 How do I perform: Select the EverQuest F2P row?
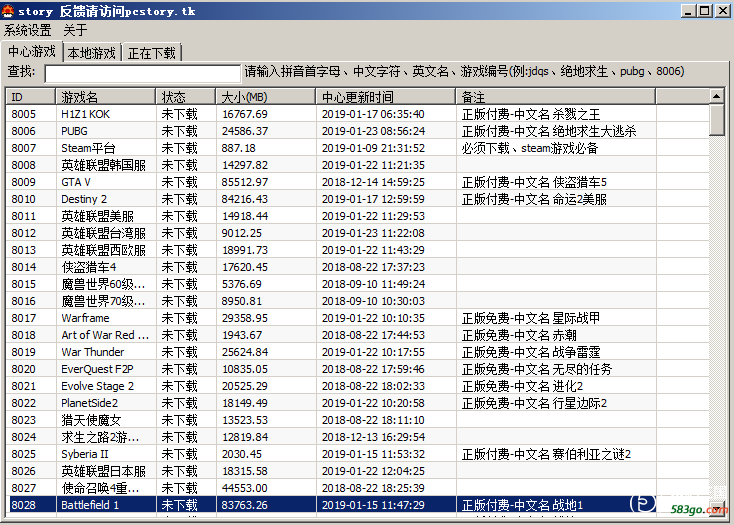coord(358,369)
